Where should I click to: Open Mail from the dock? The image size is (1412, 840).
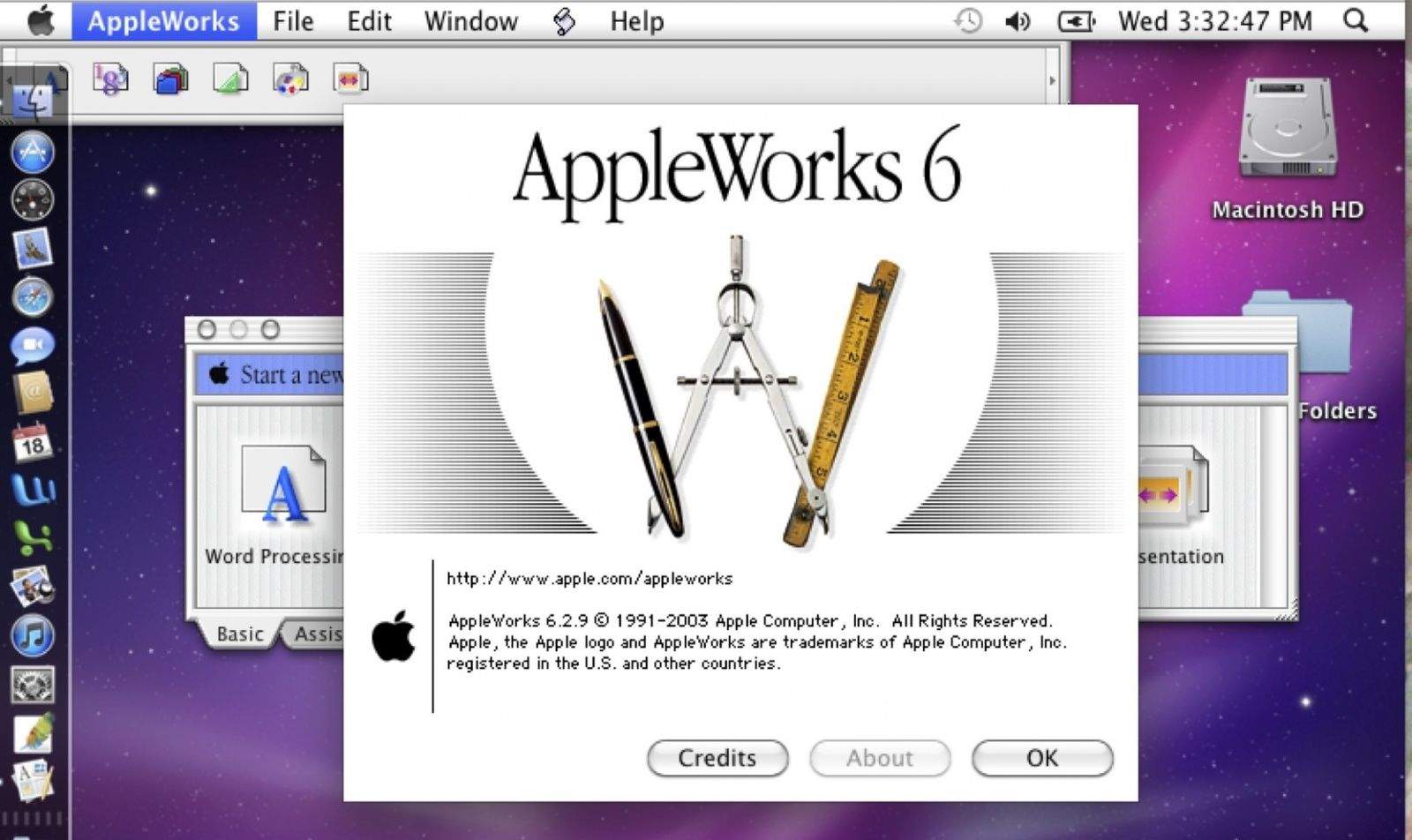[33, 249]
